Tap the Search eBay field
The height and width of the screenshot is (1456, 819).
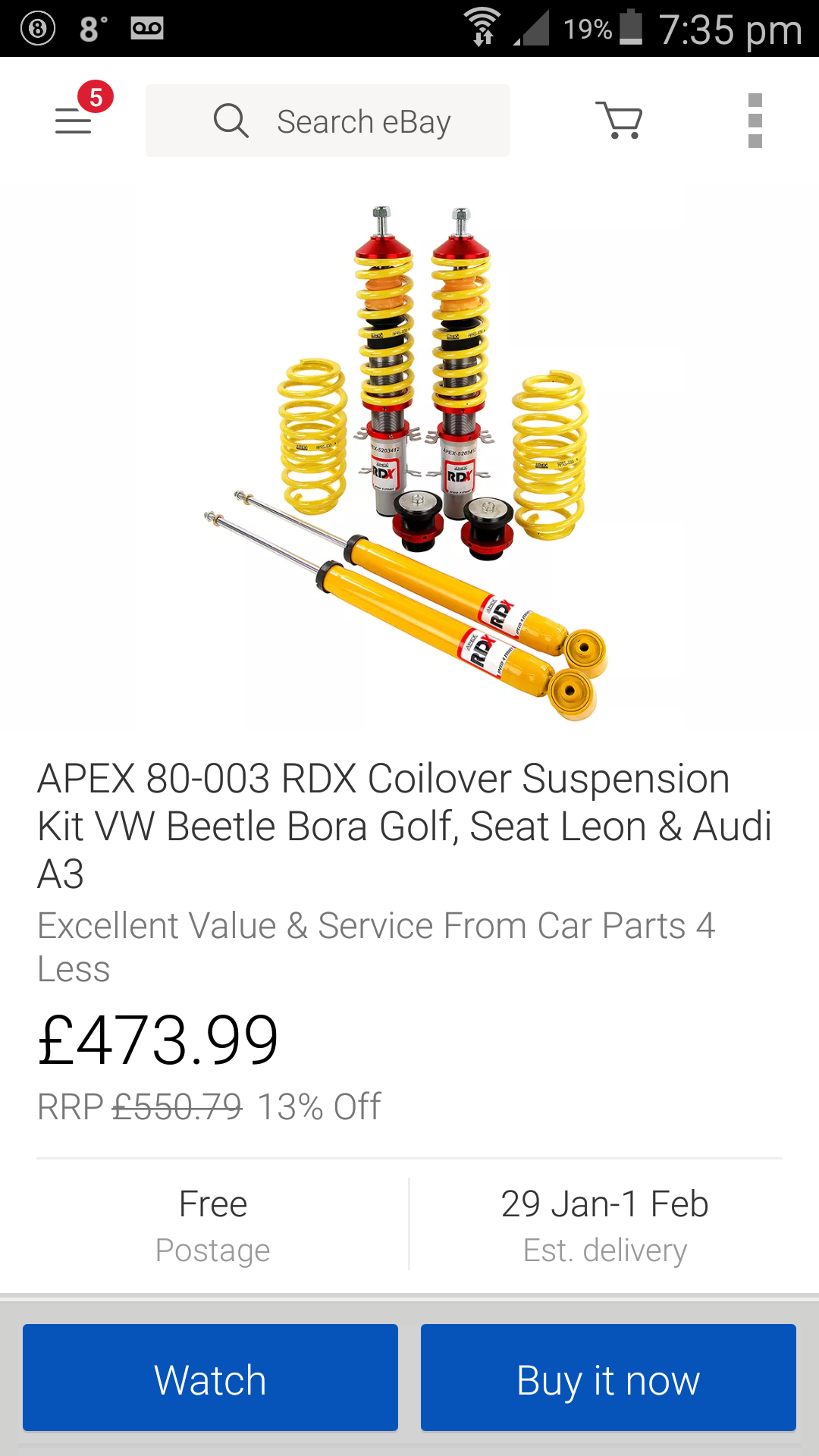click(x=364, y=121)
